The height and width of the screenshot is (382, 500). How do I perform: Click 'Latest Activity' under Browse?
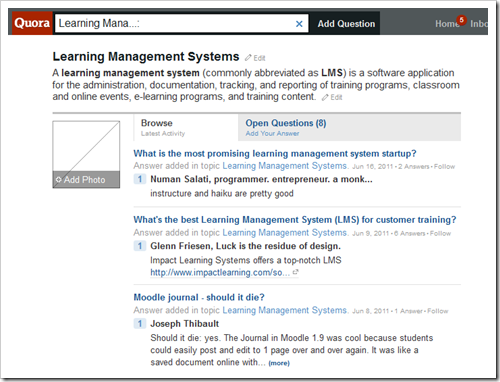pyautogui.click(x=163, y=134)
